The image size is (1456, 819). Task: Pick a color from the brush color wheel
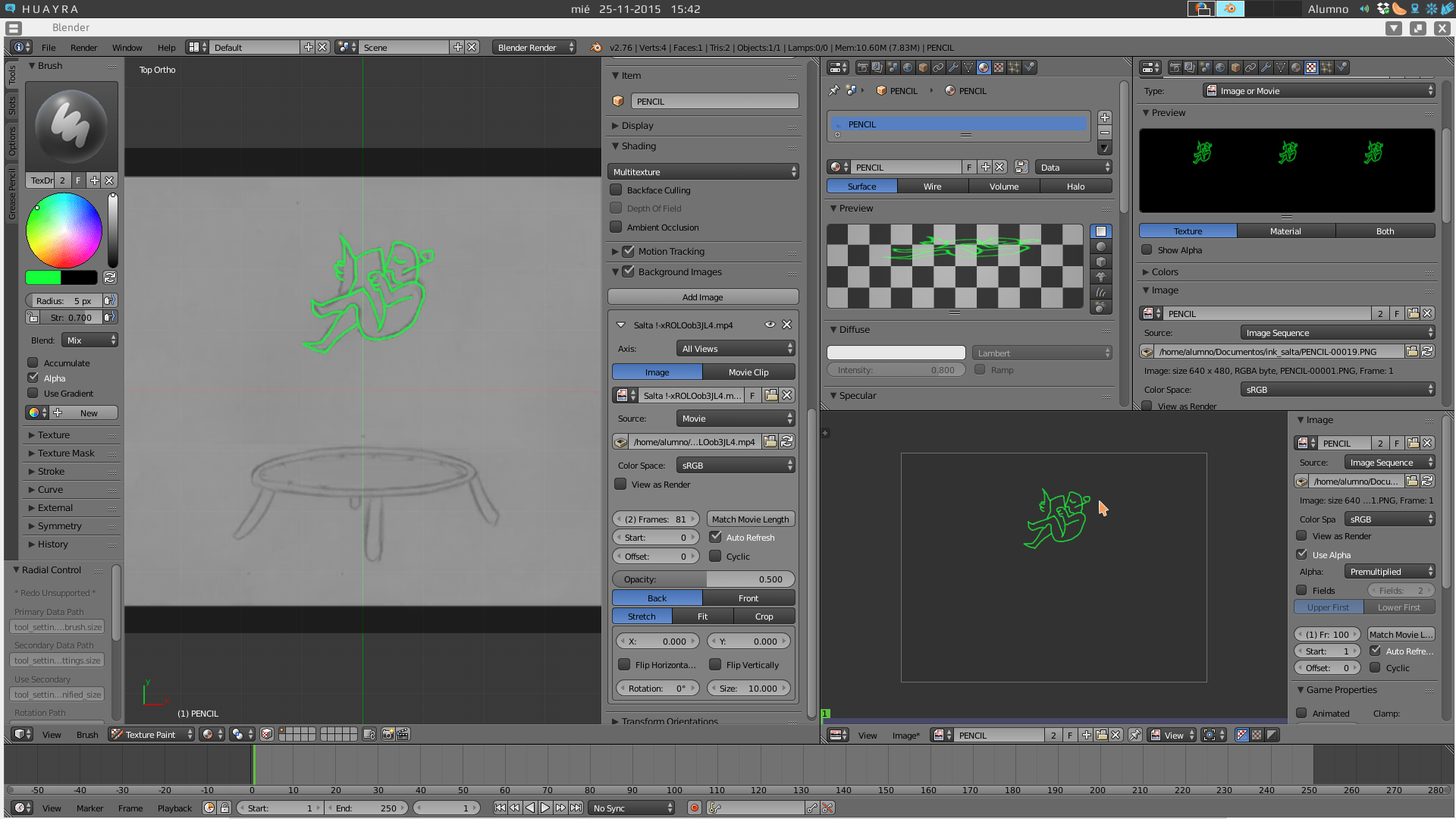tap(64, 230)
